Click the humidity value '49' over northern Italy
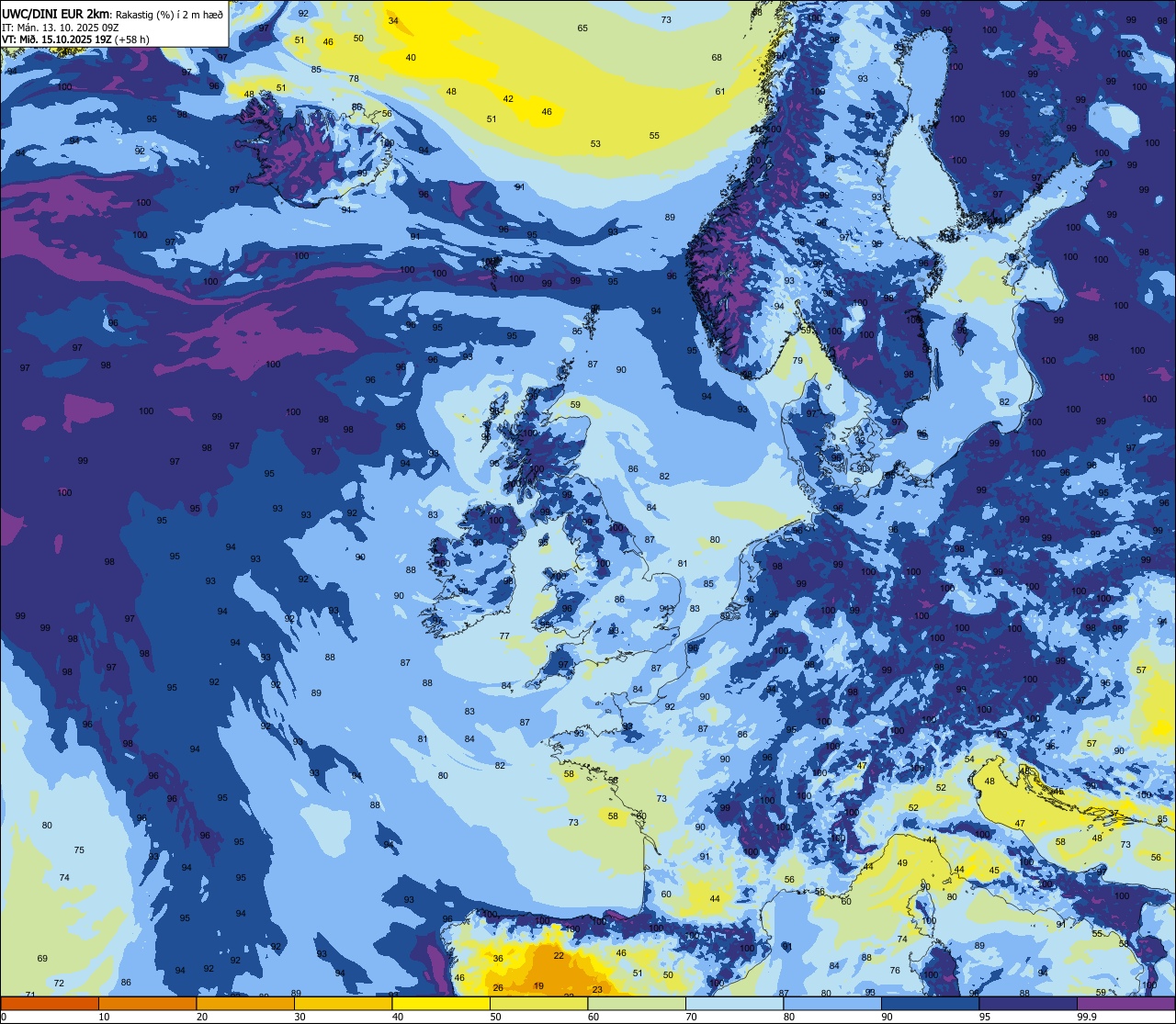Viewport: 1176px width, 1024px height. point(902,862)
